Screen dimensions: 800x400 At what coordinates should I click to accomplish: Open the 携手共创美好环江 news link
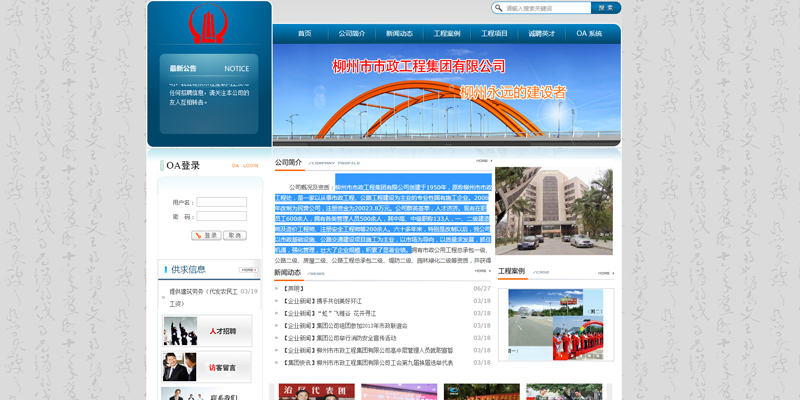click(341, 300)
